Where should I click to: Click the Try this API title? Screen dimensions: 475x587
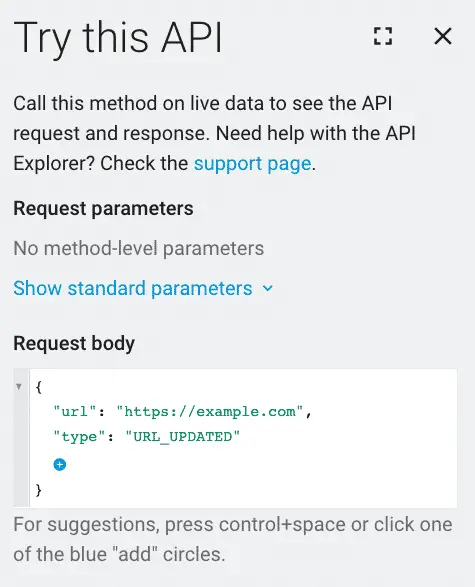(118, 37)
